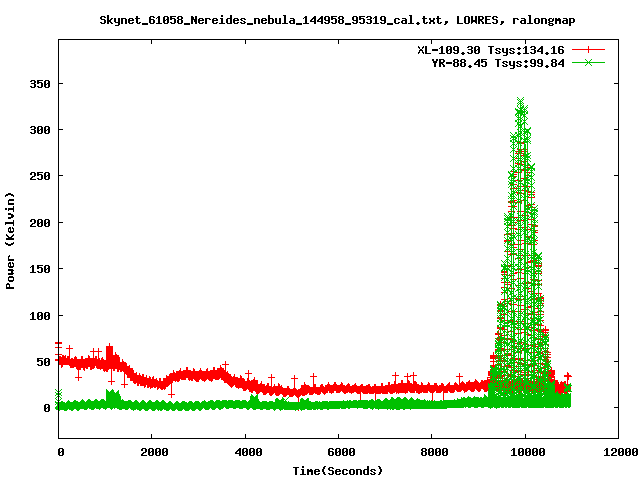The height and width of the screenshot is (480, 640).
Task: Click the 50 tick label on y-axis
Action: click(42, 362)
